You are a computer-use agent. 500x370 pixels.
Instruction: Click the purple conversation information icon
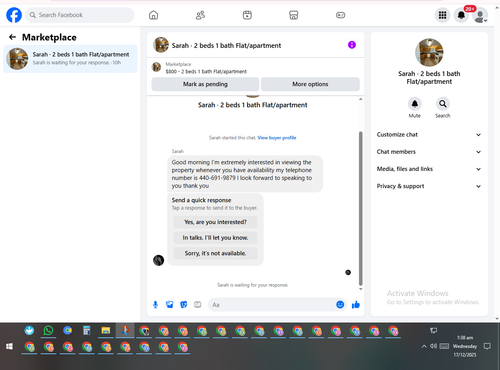(x=352, y=45)
